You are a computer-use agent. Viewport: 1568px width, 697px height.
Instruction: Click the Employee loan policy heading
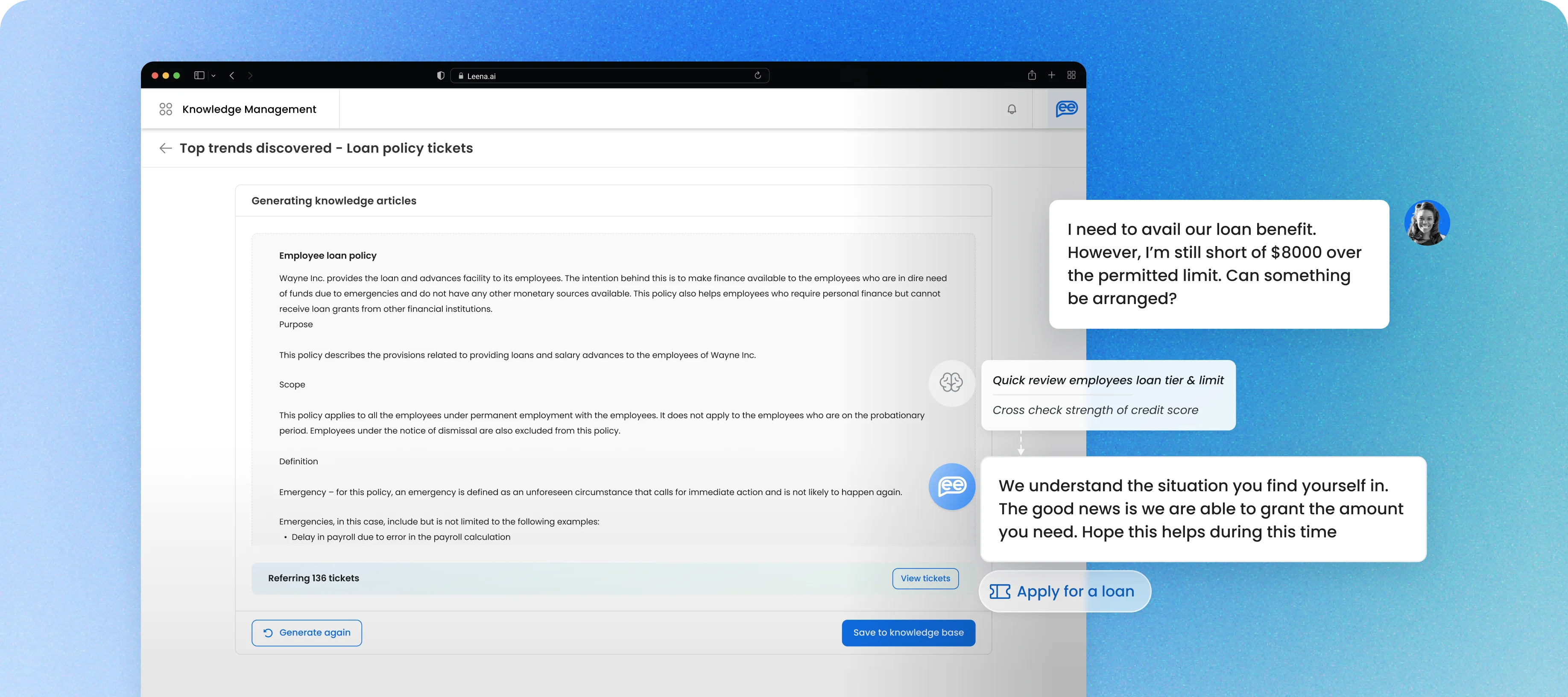[x=328, y=255]
